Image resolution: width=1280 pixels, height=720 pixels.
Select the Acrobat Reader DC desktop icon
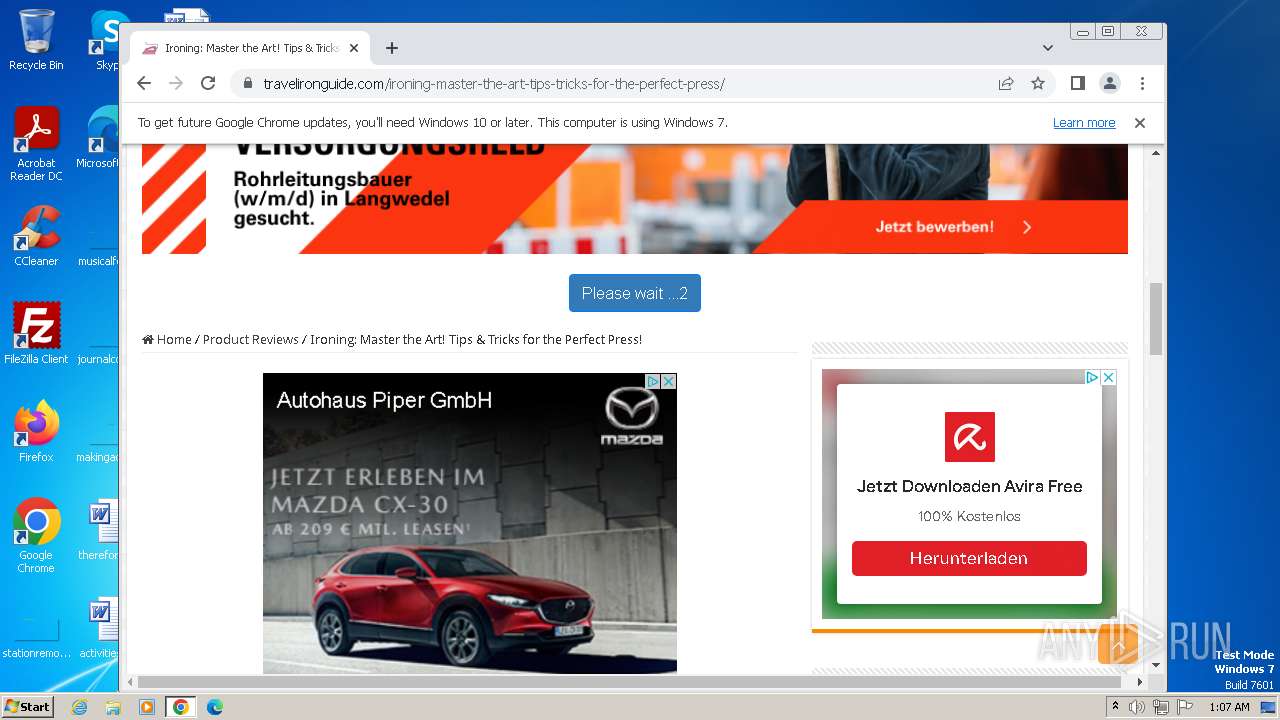[x=36, y=144]
